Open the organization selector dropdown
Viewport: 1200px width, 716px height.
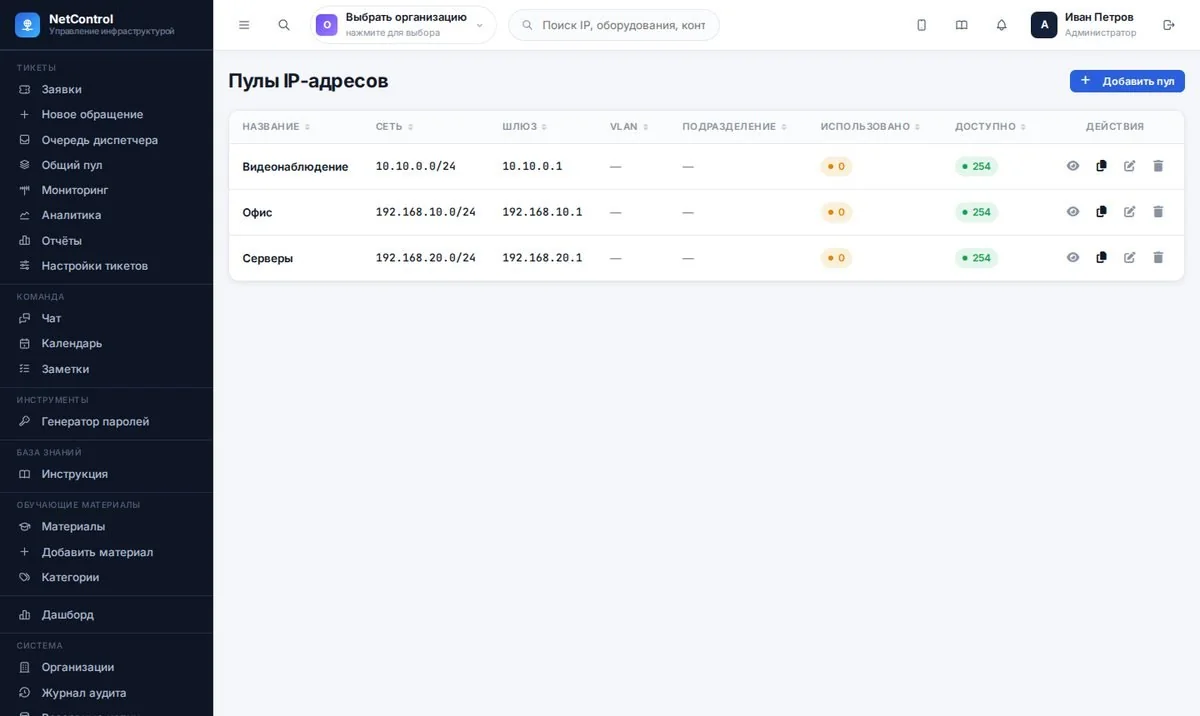403,25
